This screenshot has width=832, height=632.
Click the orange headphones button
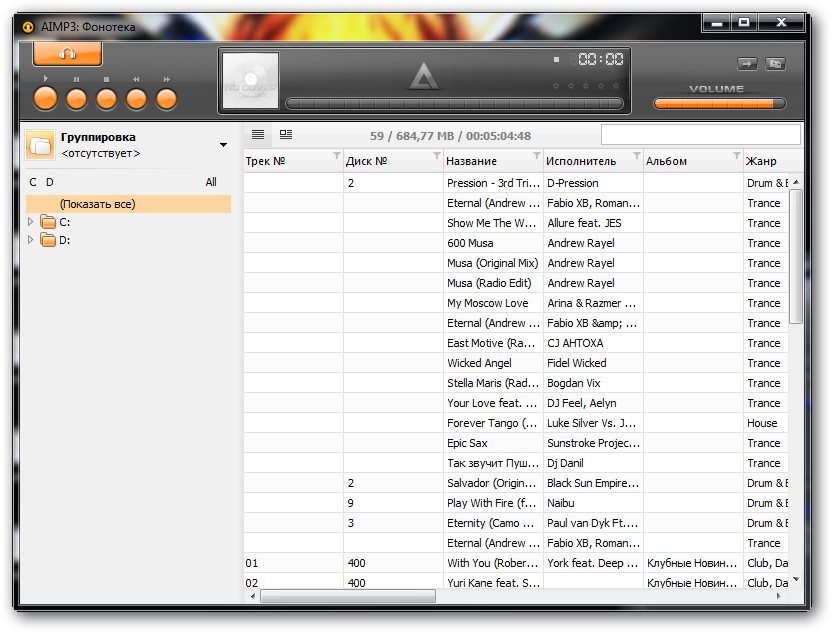point(67,54)
